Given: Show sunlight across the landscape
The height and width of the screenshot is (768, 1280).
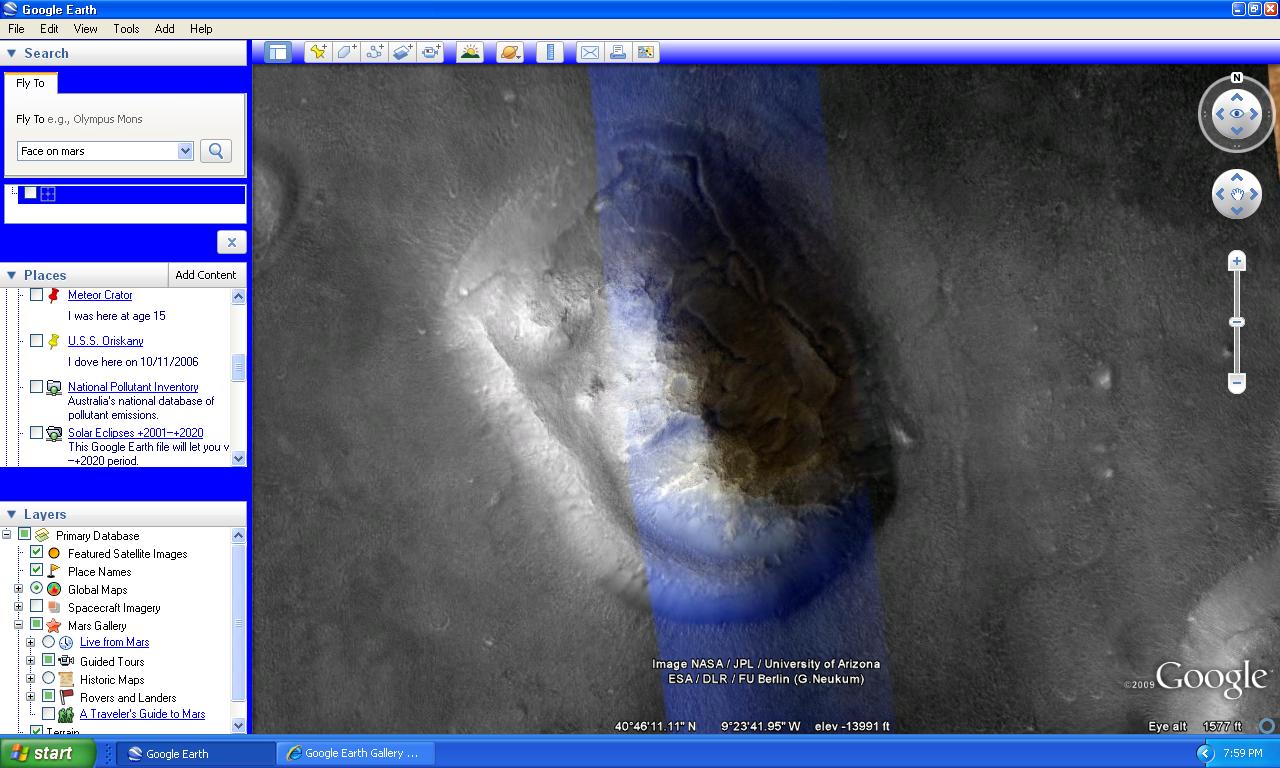Looking at the screenshot, I should pos(470,52).
